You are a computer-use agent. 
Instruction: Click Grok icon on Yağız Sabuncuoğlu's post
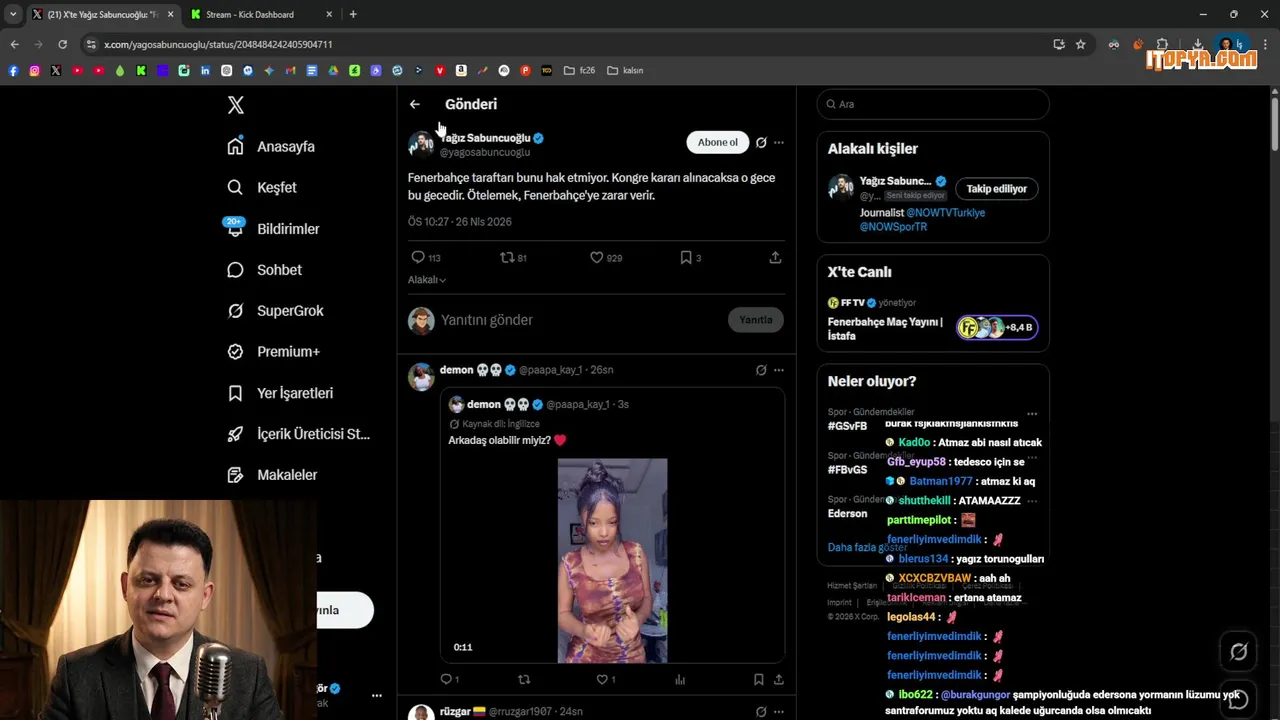(x=761, y=143)
